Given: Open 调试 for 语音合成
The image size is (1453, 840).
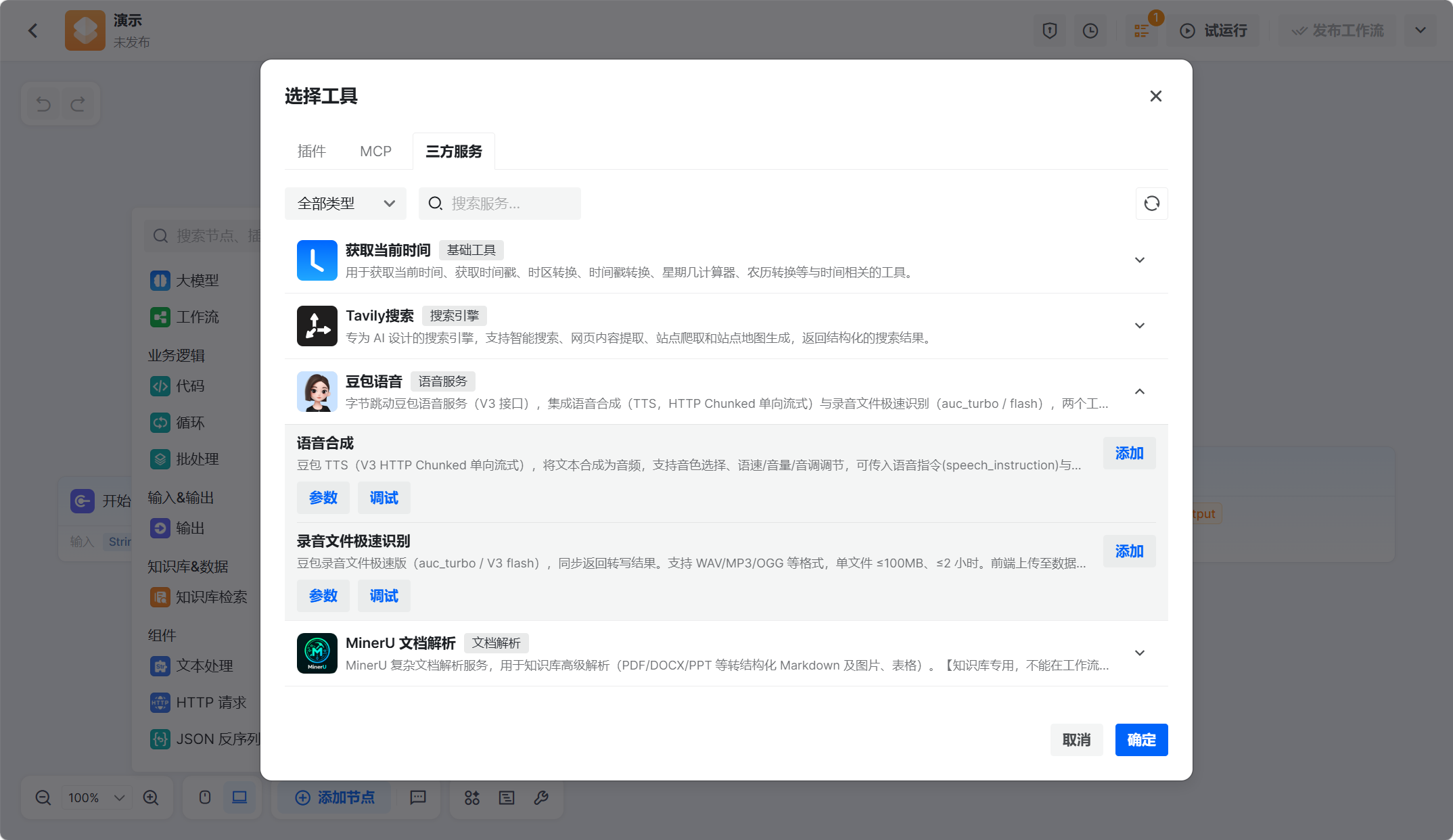Looking at the screenshot, I should (384, 498).
